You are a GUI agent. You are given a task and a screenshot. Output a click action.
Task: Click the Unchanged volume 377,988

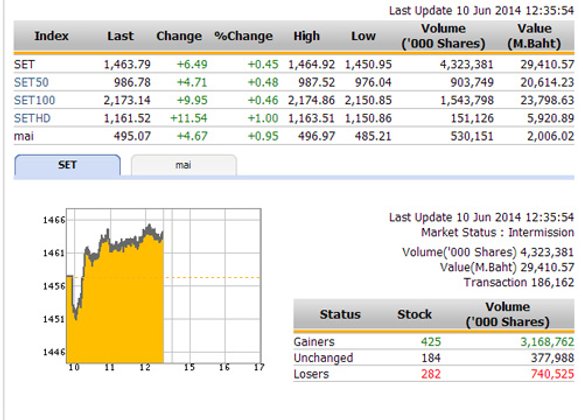pyautogui.click(x=553, y=358)
